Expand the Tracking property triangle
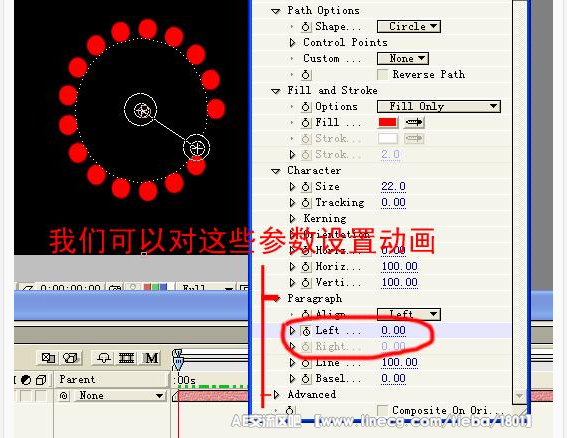 (x=292, y=203)
